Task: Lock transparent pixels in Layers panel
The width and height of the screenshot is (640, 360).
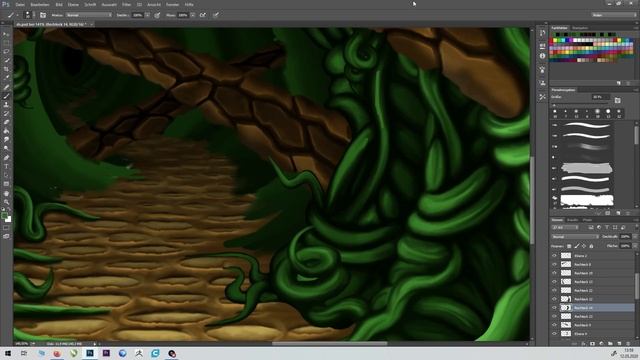Action: pyautogui.click(x=569, y=246)
